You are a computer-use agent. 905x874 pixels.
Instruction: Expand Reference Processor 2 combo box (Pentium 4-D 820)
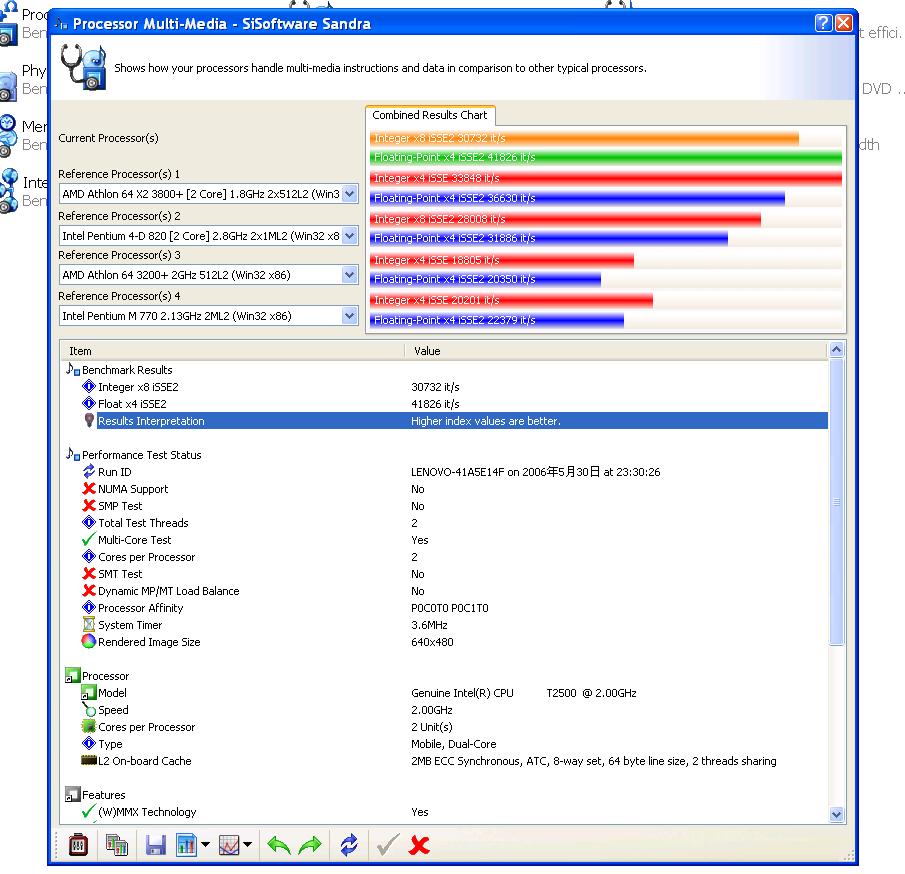[349, 236]
